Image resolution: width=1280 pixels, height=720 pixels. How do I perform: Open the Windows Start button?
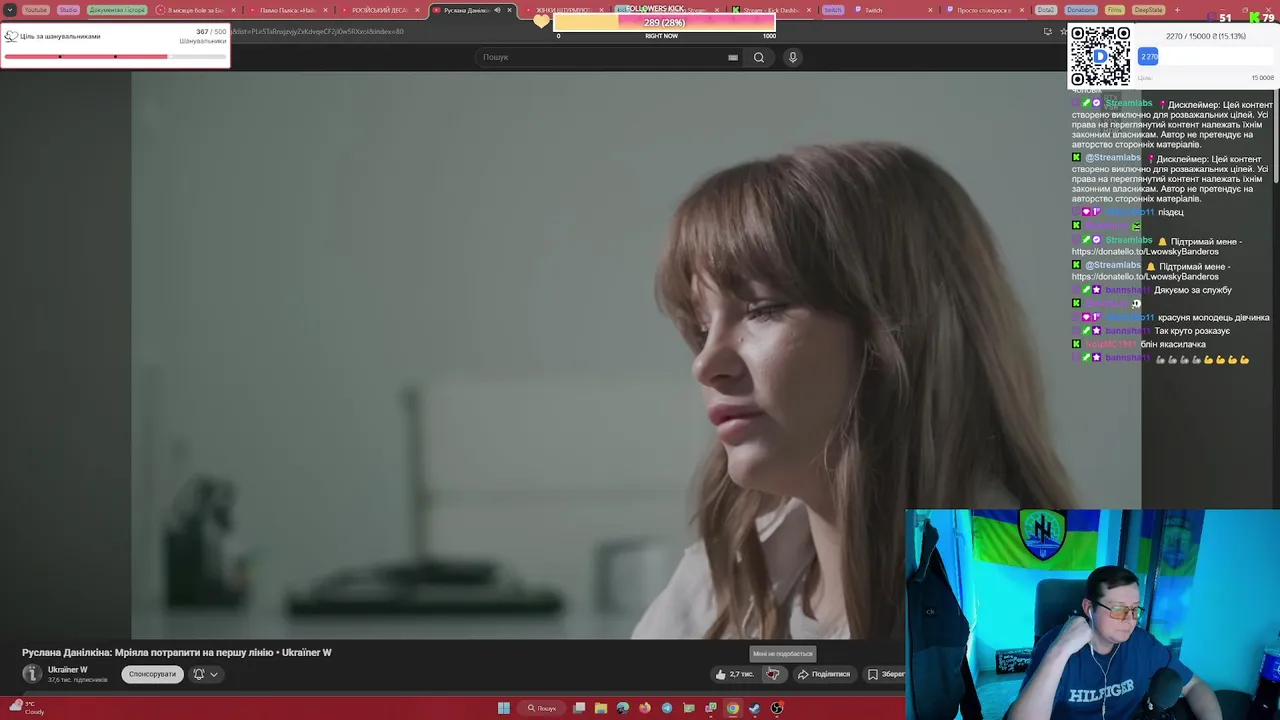pyautogui.click(x=504, y=708)
